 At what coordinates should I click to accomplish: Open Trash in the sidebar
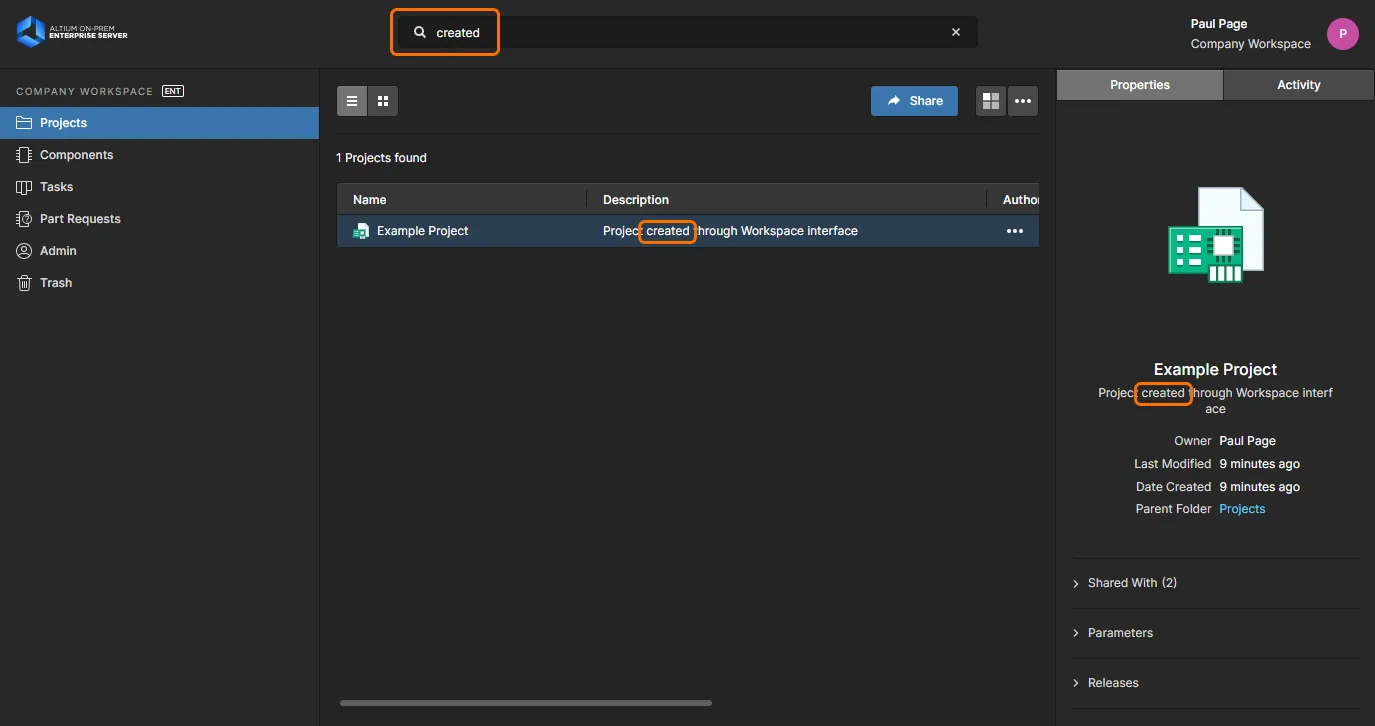[x=160, y=283]
